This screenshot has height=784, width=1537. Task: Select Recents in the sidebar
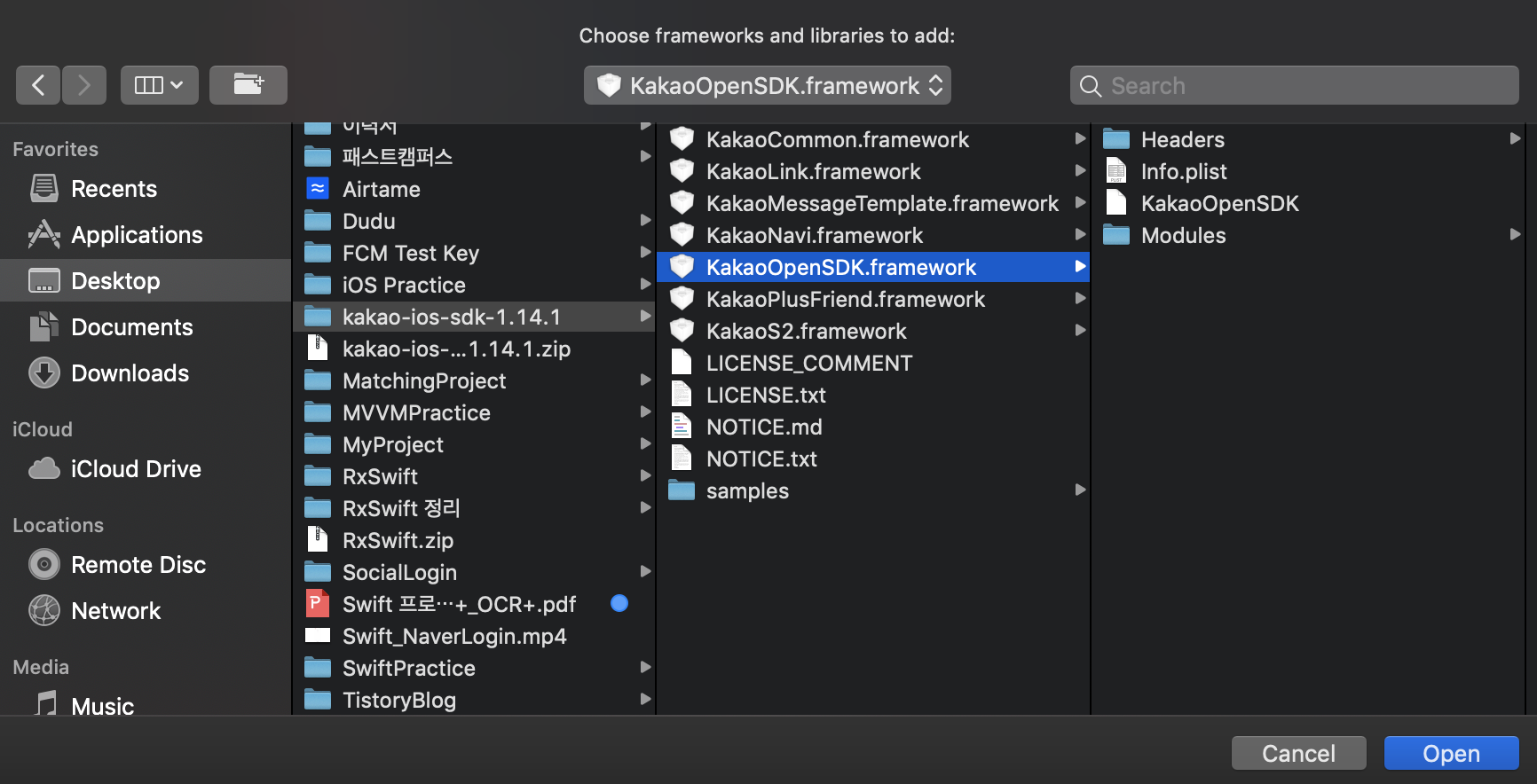tap(146, 189)
